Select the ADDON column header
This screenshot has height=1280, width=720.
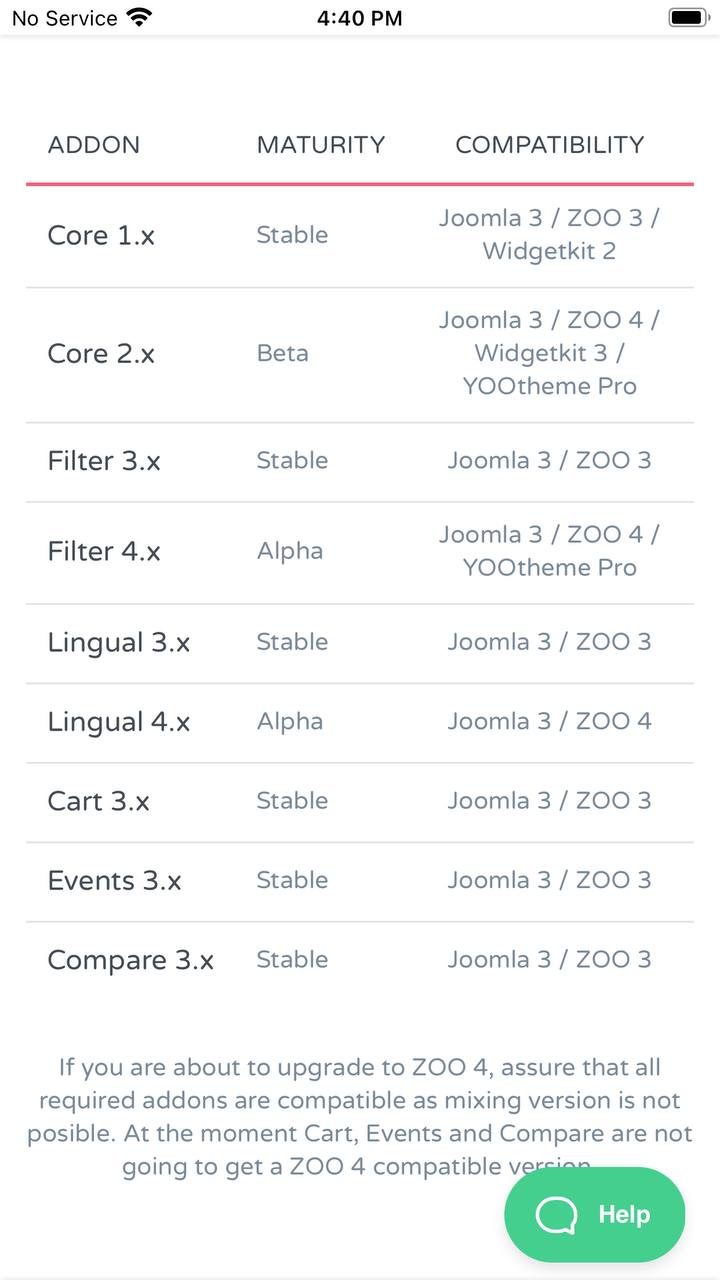[x=94, y=145]
